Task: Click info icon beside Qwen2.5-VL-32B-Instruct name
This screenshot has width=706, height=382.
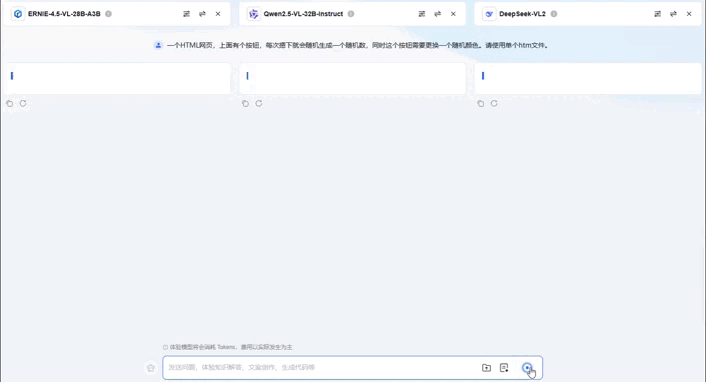Action: [x=351, y=14]
